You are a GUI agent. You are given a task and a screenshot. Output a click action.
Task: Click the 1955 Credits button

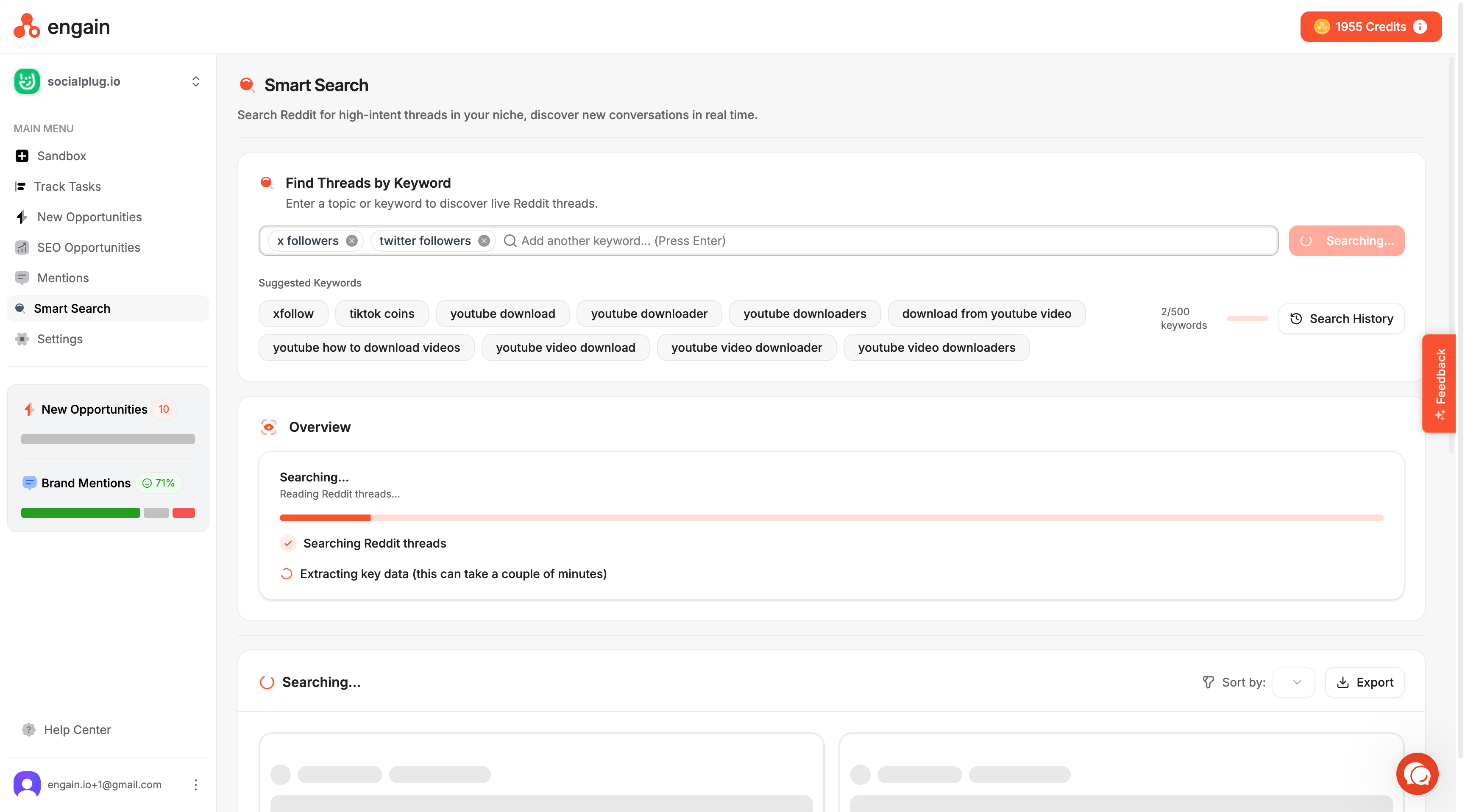1370,27
